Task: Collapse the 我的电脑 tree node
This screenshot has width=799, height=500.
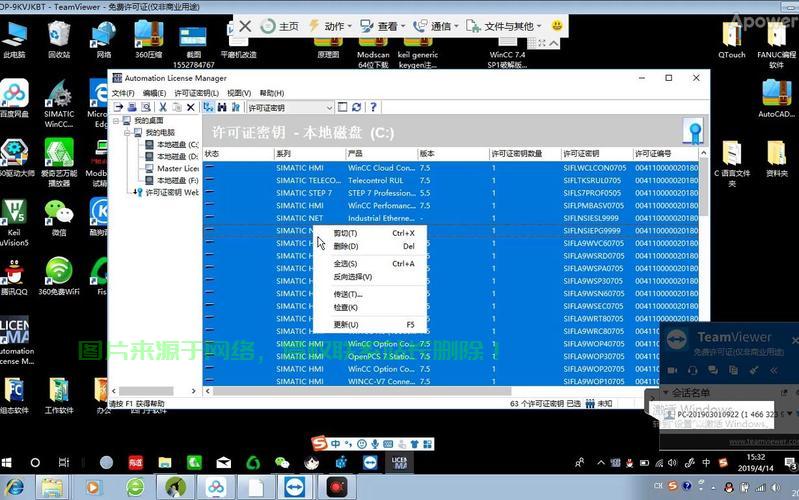Action: [127, 133]
